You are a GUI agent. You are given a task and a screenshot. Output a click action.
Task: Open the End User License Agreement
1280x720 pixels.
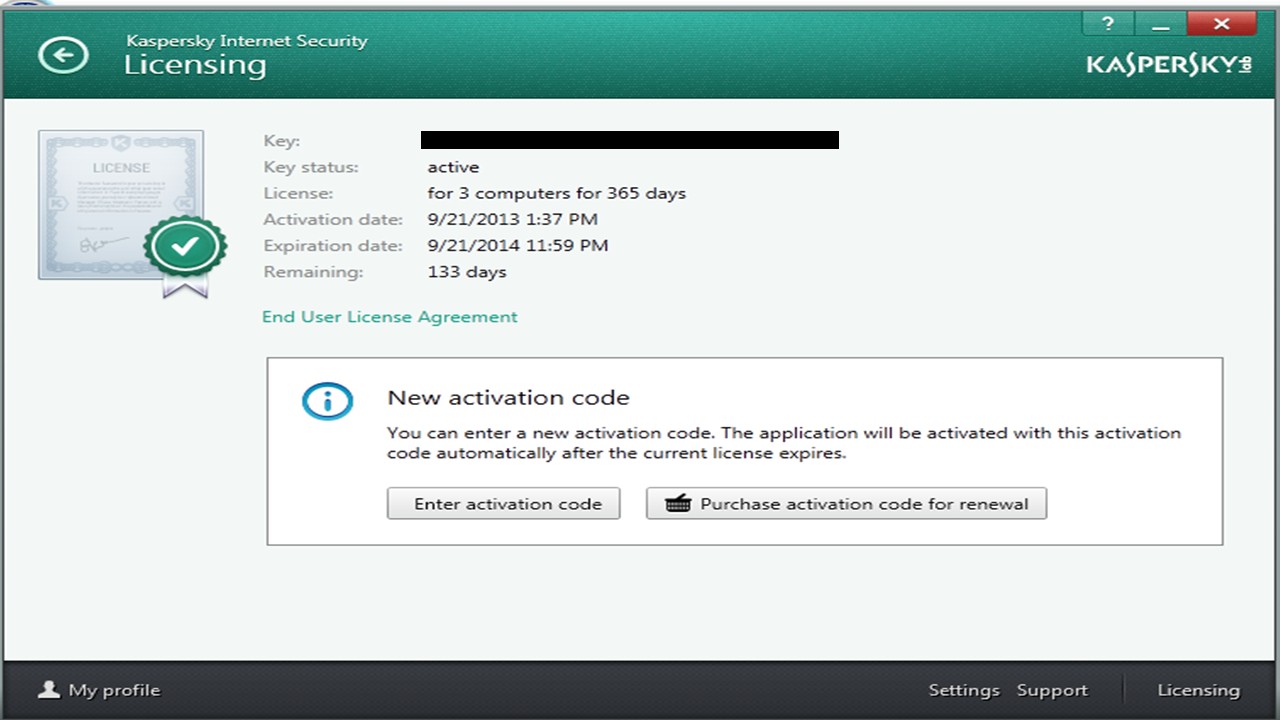coord(389,317)
